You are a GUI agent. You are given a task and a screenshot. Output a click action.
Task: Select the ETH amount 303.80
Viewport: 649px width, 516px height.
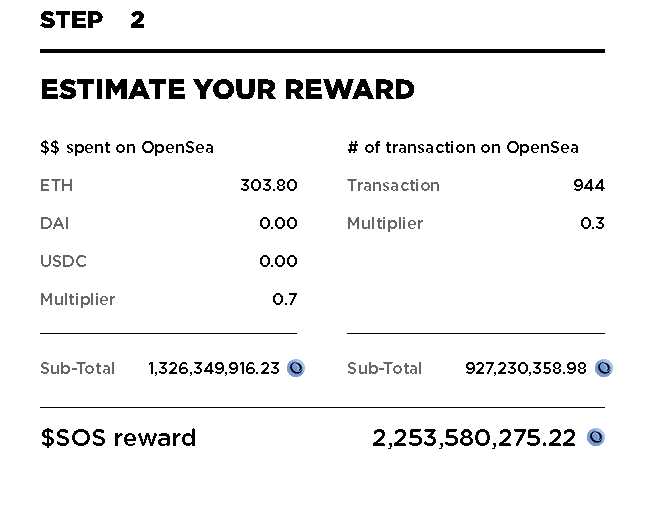[x=269, y=185]
